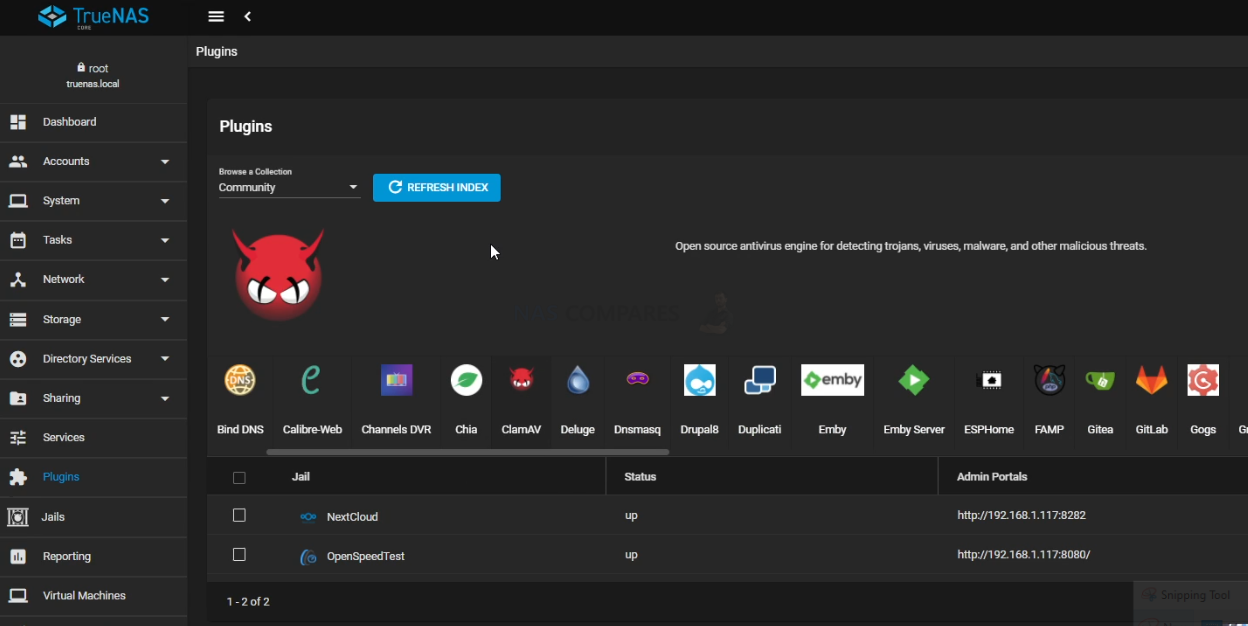Click the NextCloud jail name

pyautogui.click(x=352, y=517)
